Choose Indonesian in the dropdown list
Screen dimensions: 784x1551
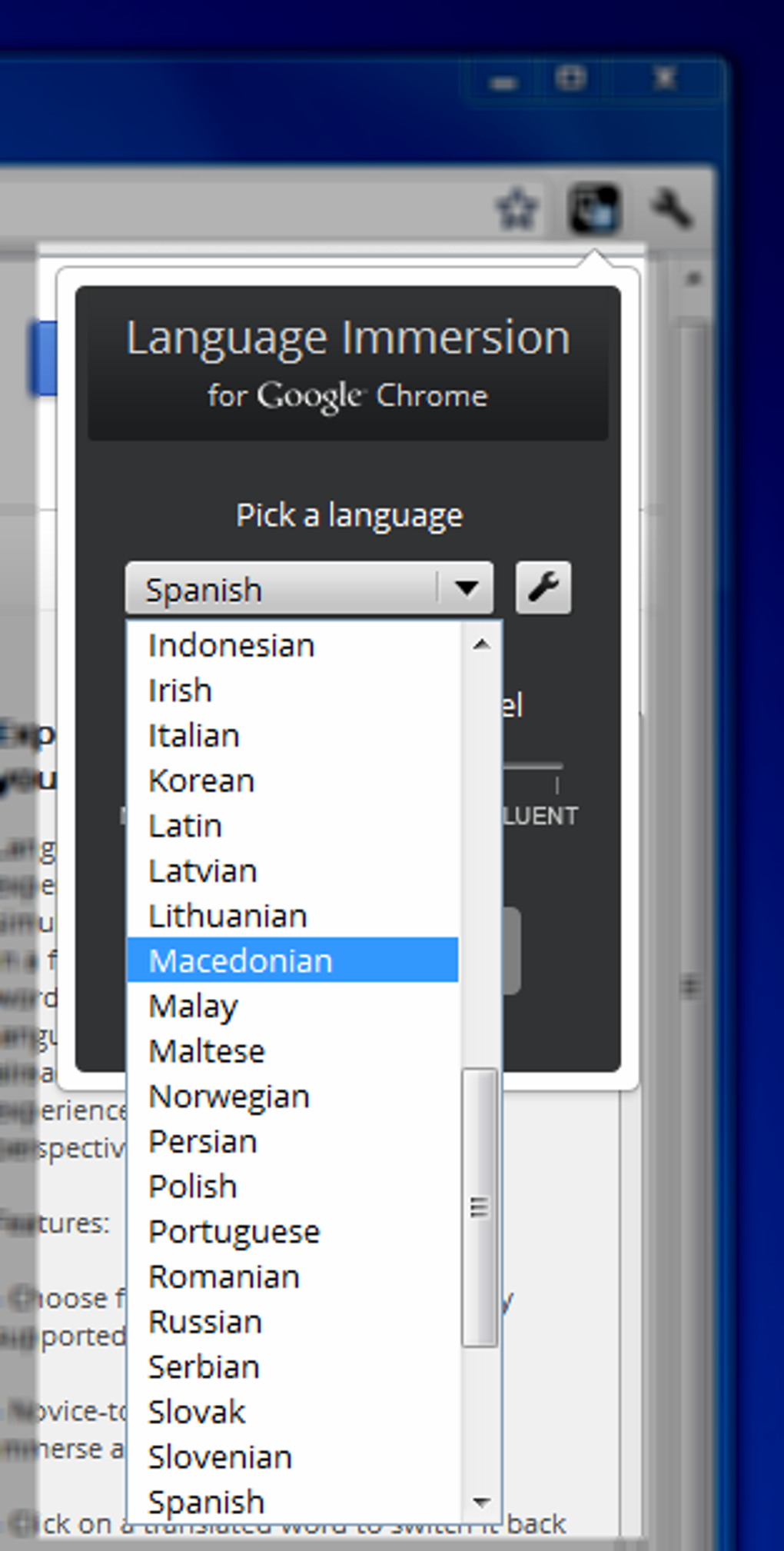point(231,645)
